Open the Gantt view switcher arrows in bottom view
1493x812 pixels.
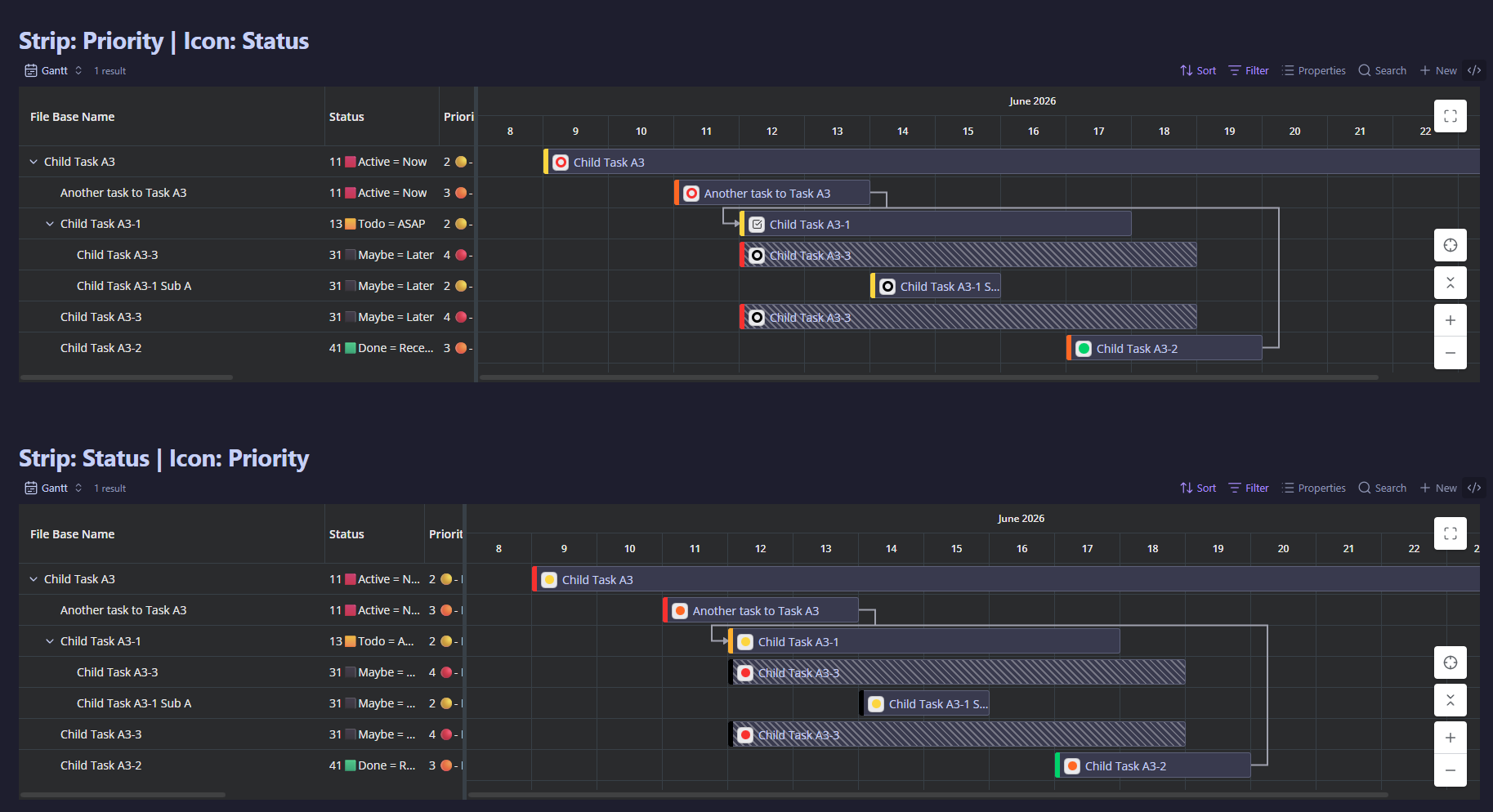(x=78, y=488)
